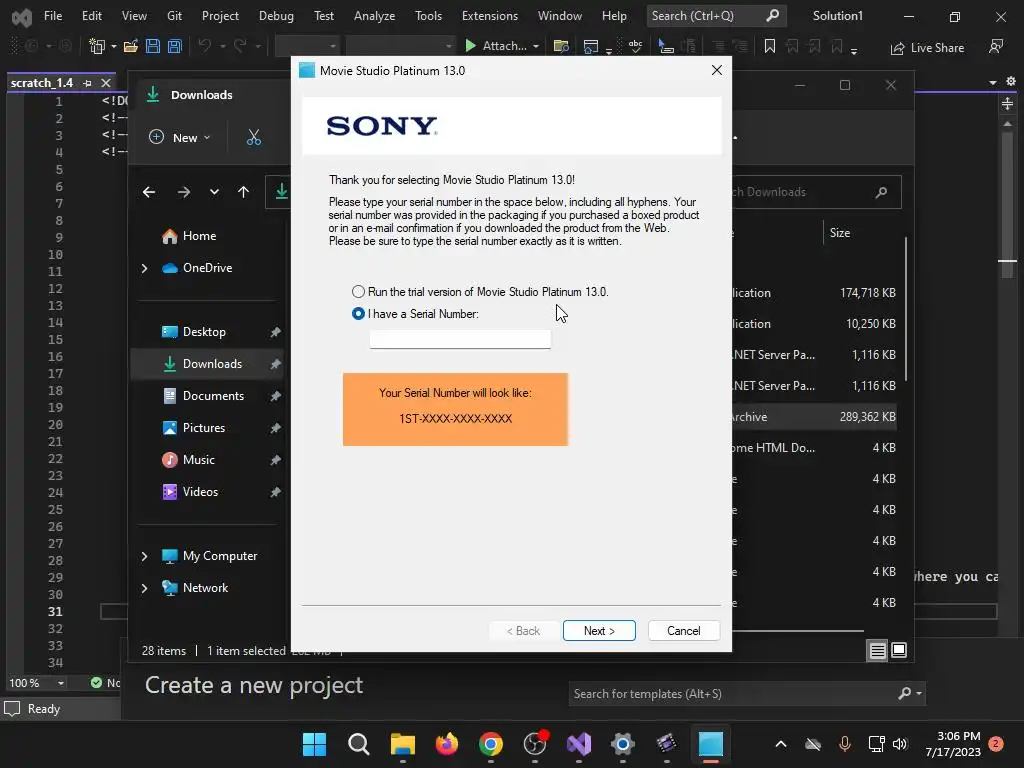This screenshot has width=1024, height=768.
Task: Click the New Project toolbar icon
Action: 97,46
